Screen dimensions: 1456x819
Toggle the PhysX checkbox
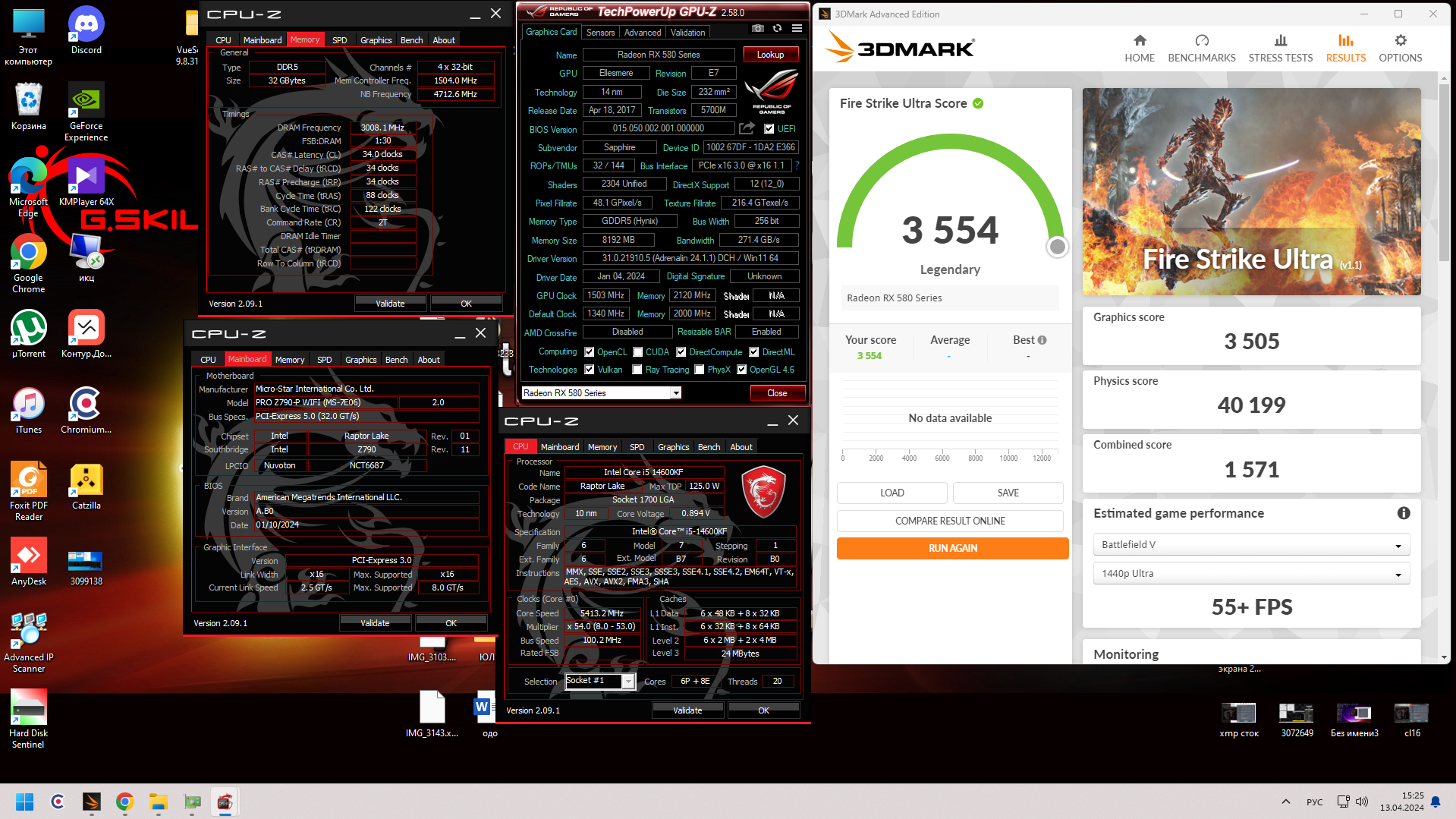[700, 370]
